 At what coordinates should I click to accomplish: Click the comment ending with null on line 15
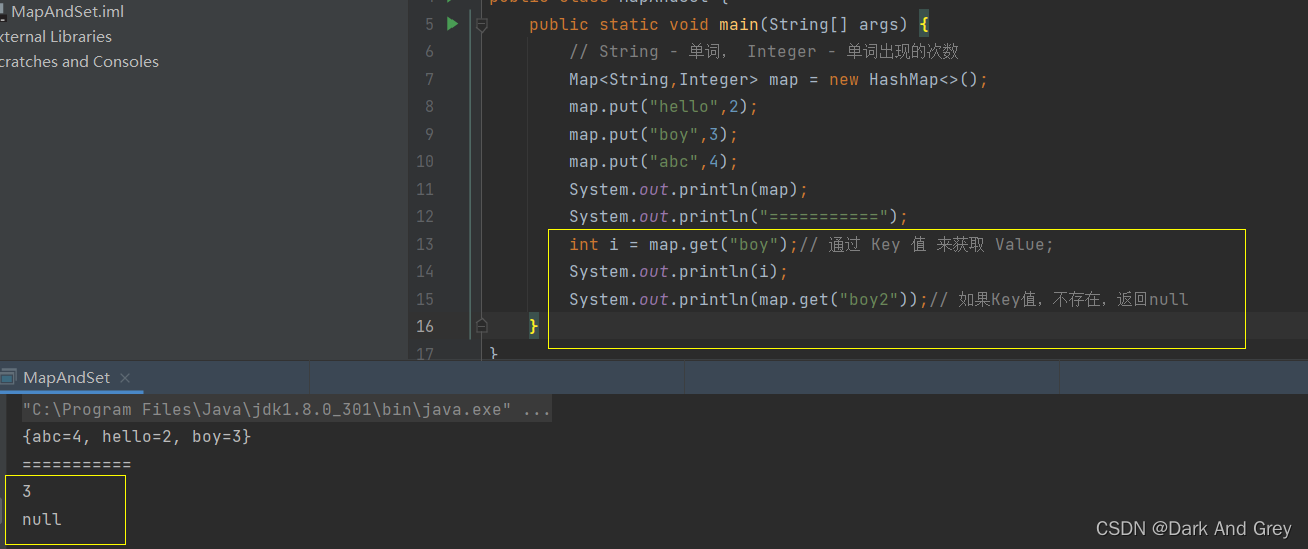coord(1059,299)
